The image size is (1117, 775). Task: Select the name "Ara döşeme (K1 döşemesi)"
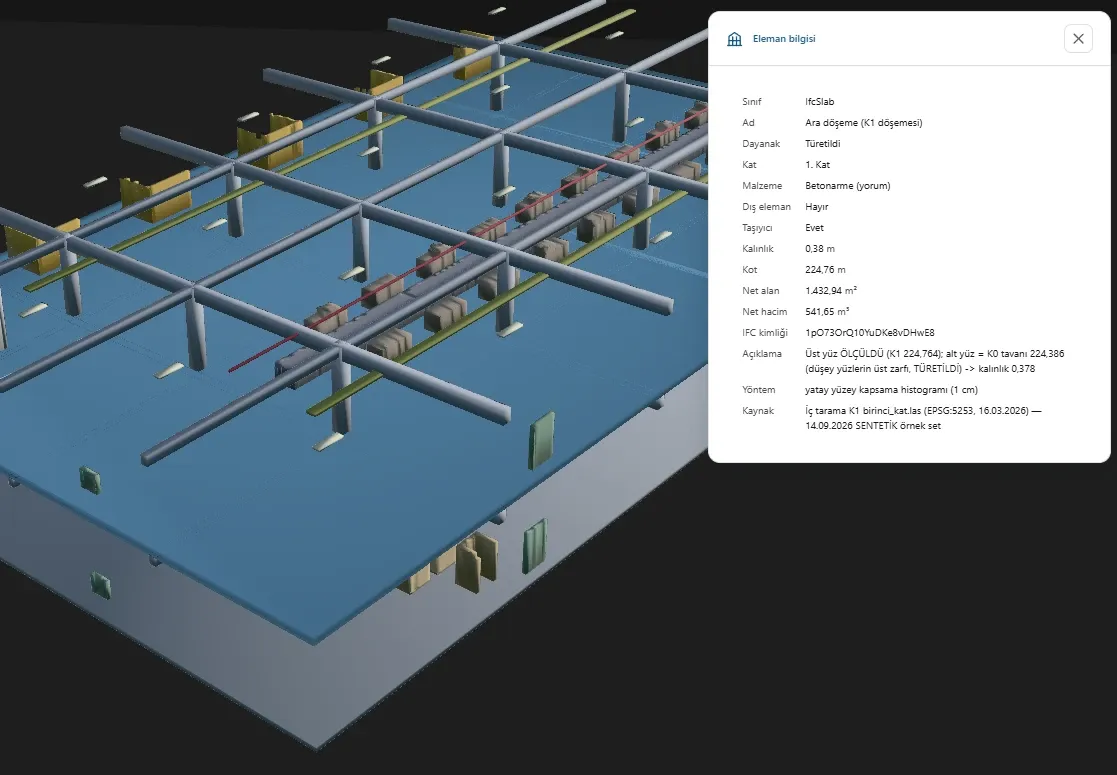(863, 123)
